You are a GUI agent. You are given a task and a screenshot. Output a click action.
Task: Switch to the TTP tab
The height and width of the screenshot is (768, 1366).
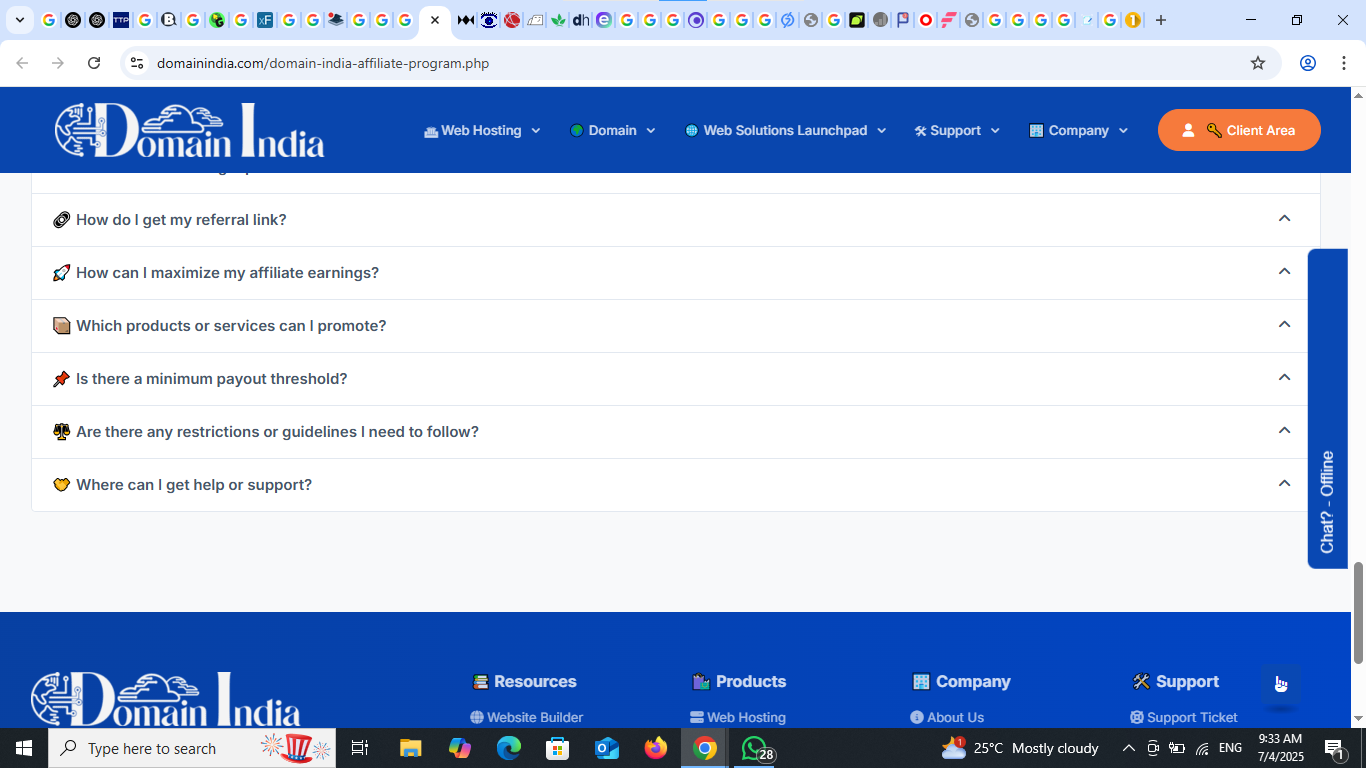[120, 20]
